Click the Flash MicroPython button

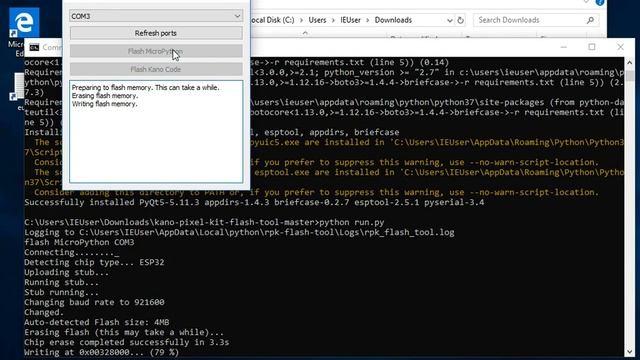pyautogui.click(x=156, y=51)
